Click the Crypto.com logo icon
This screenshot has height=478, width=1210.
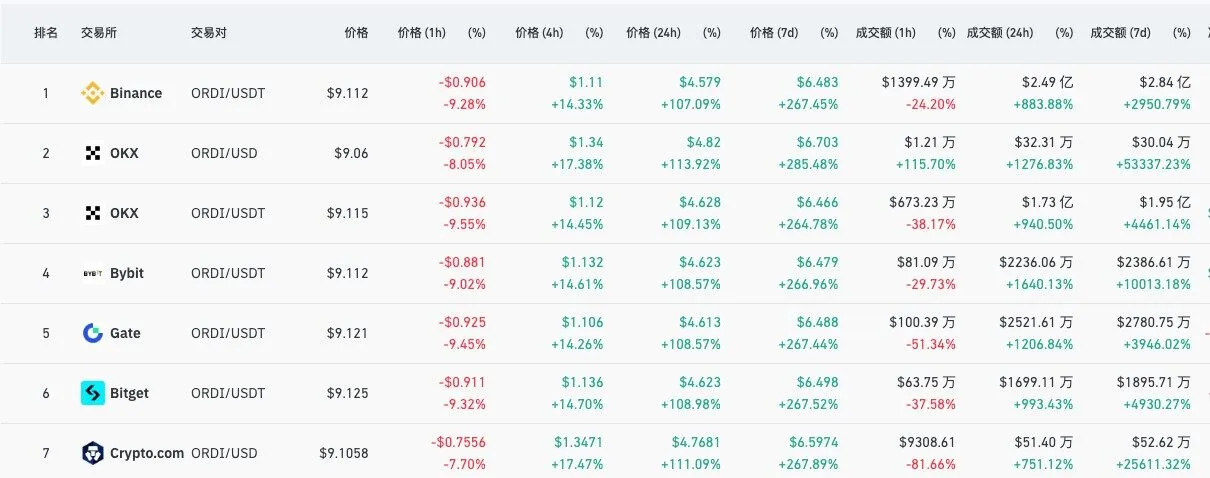pos(93,453)
